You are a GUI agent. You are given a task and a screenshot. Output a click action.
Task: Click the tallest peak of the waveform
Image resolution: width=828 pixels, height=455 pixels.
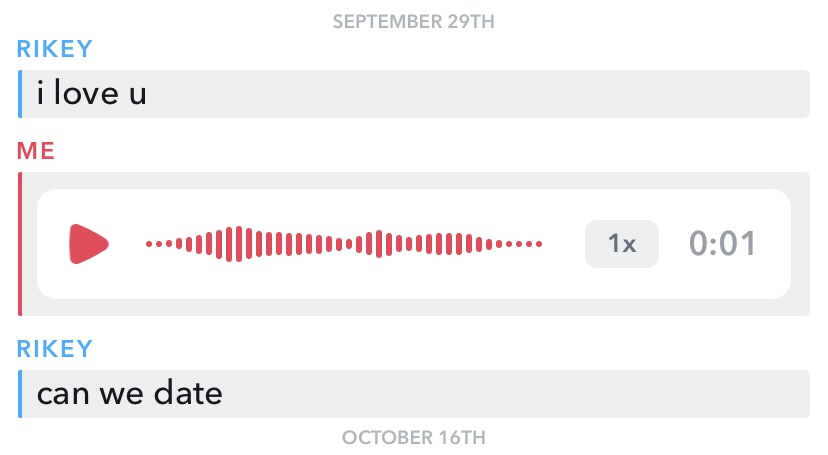(239, 244)
